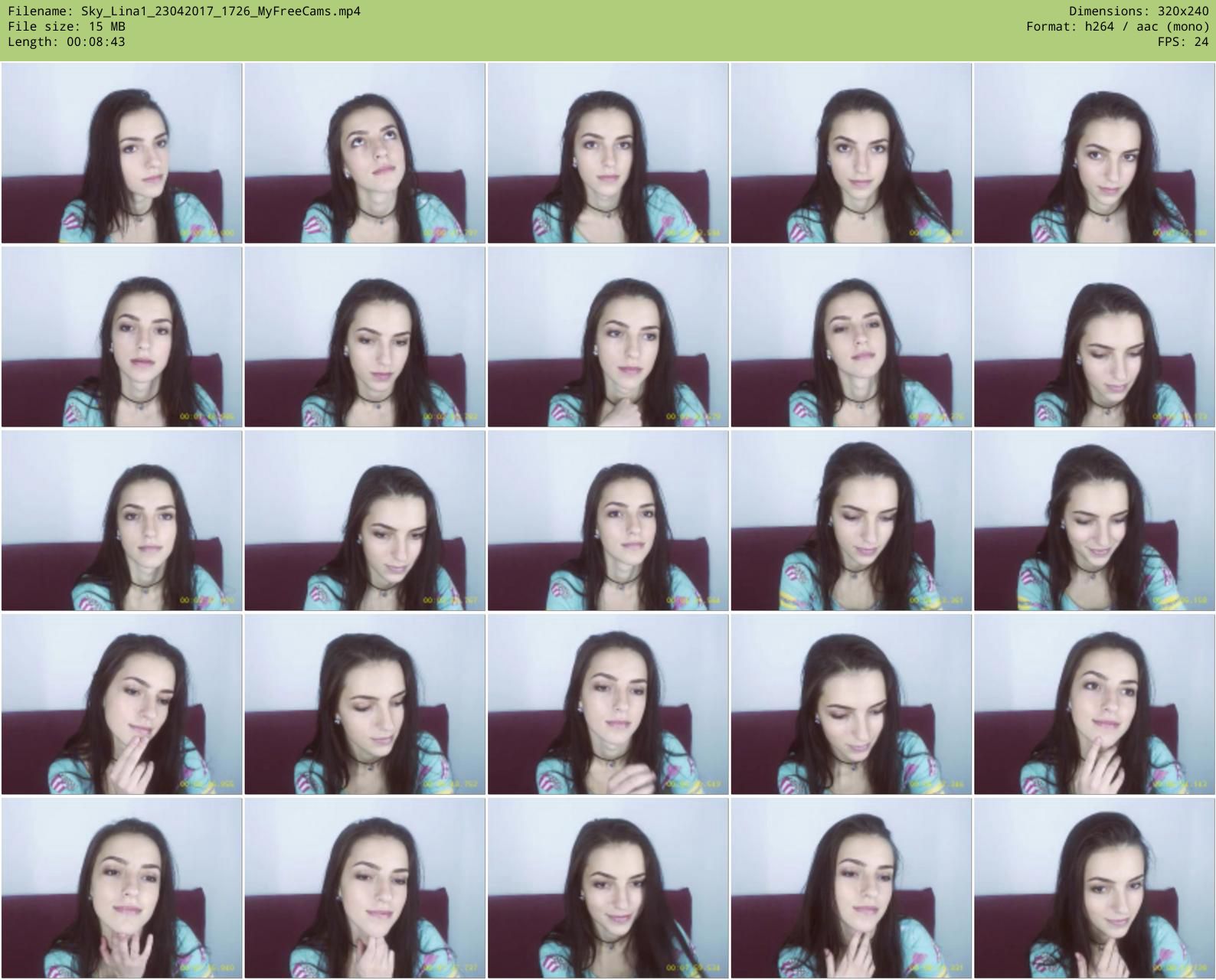Open the first thumbnail in row one
The width and height of the screenshot is (1216, 980).
point(122,153)
